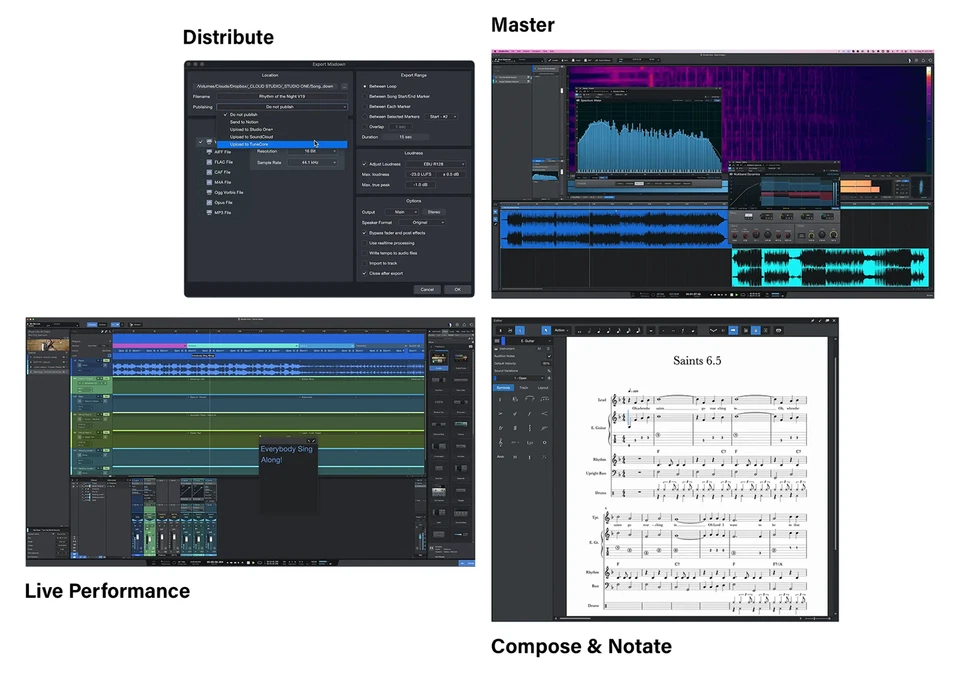Toggle the Adjust Loudness option
This screenshot has width=960, height=674.
click(365, 164)
